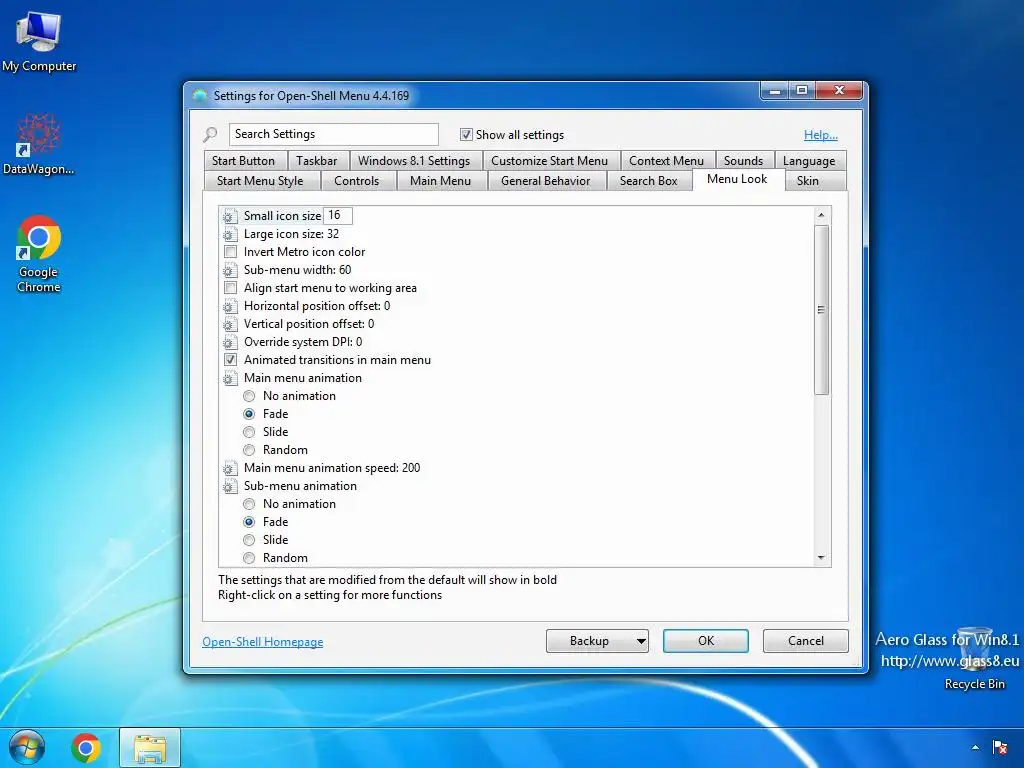Screen dimensions: 1024x768
Task: Click the gear icon next to Small icon size
Action: [229, 216]
